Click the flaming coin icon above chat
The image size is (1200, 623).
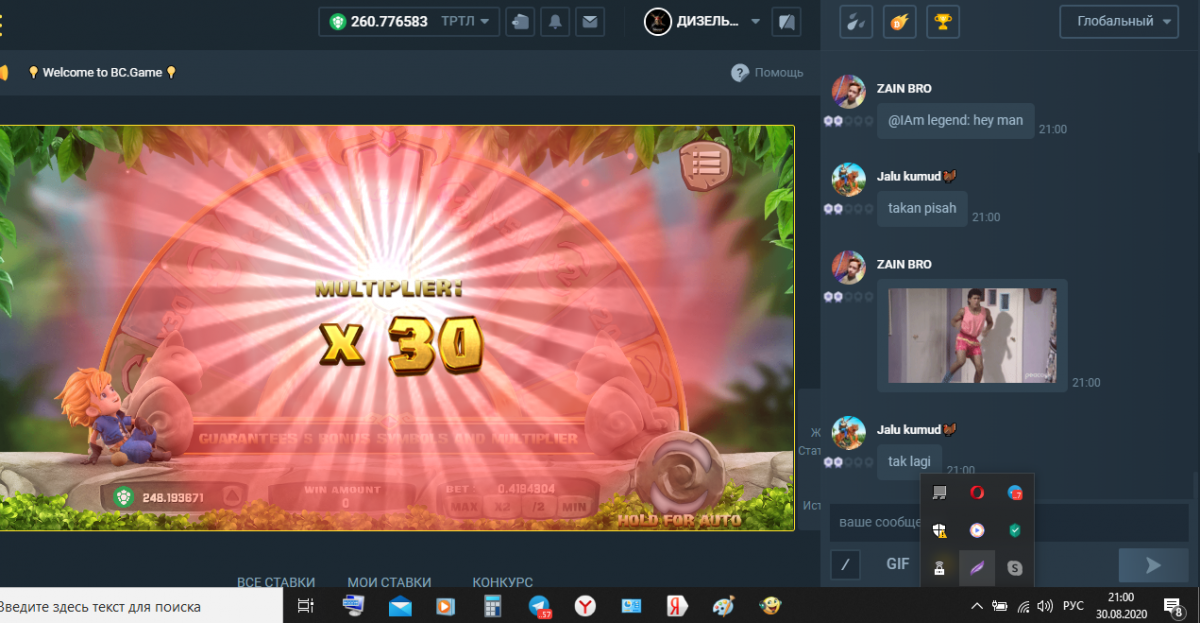coord(899,21)
